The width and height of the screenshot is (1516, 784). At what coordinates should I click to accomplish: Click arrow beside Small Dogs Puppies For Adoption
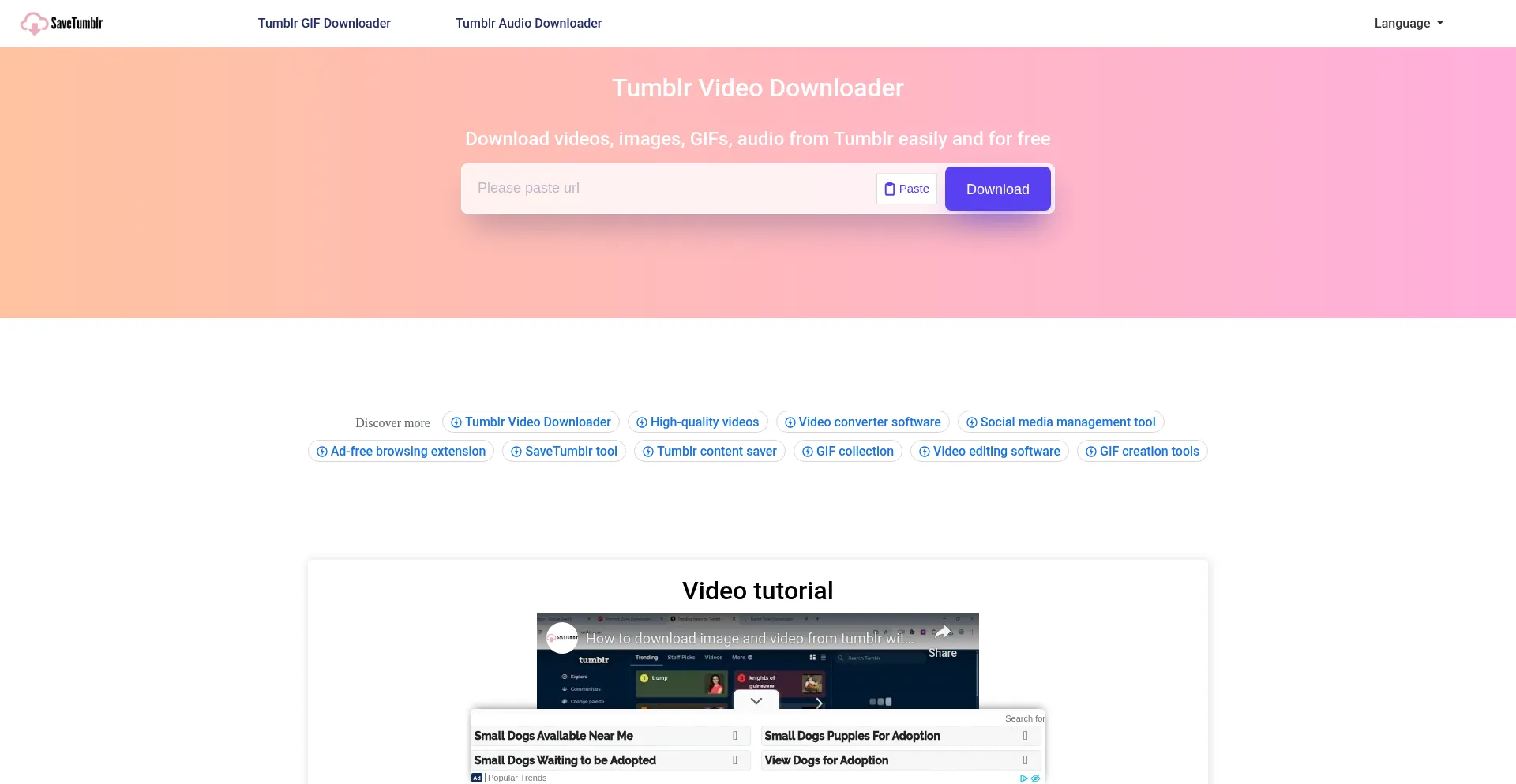tap(1025, 736)
